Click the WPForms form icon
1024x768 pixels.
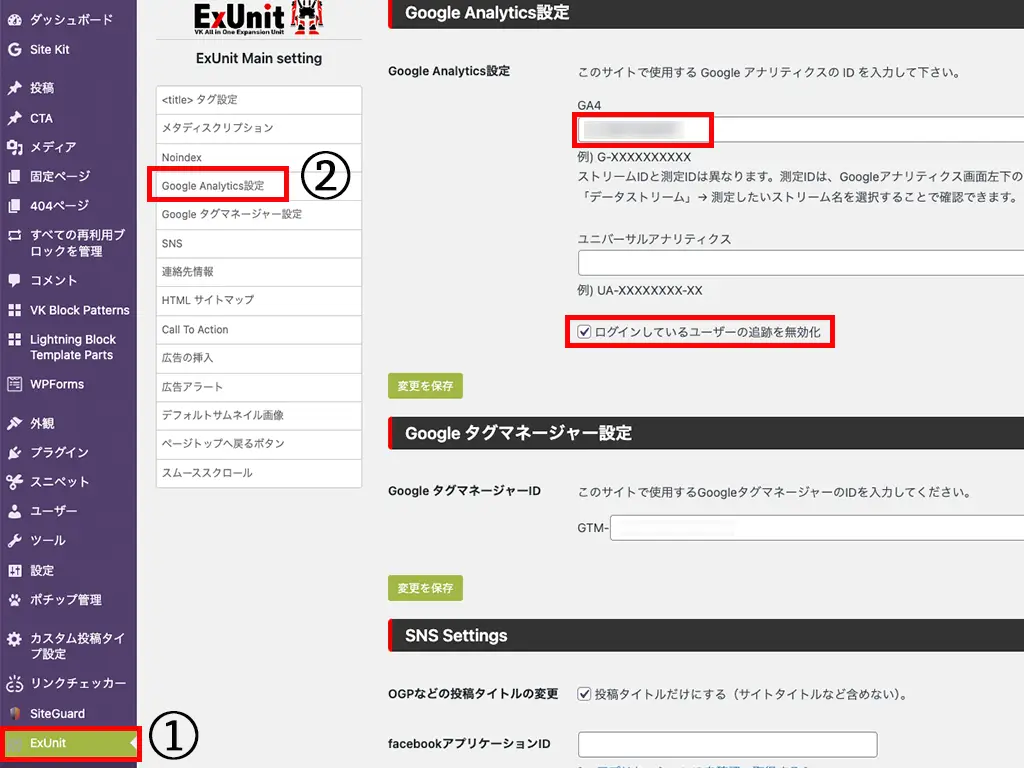pos(14,384)
